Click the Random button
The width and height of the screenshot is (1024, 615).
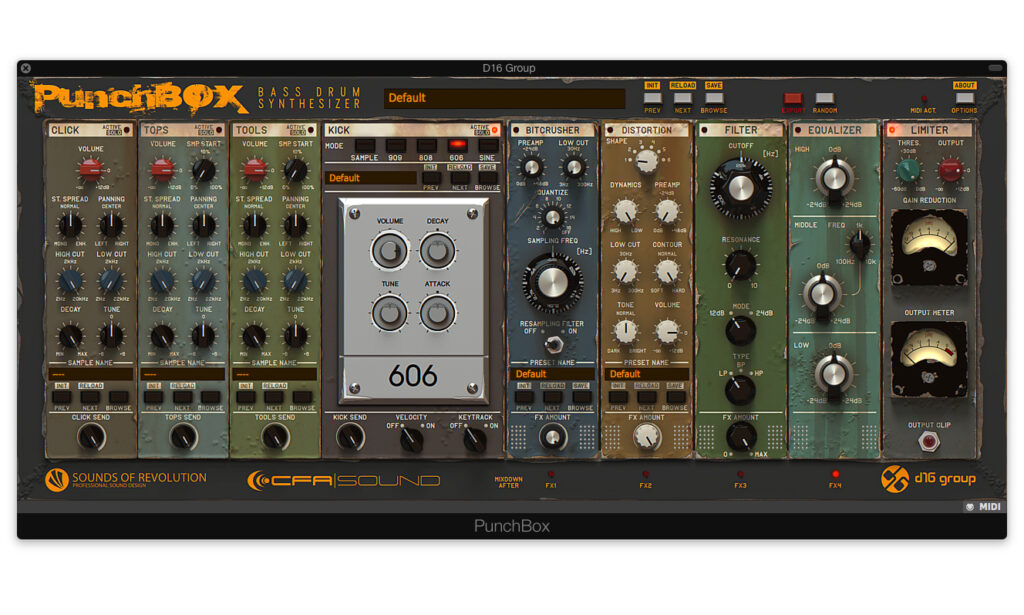pyautogui.click(x=824, y=98)
